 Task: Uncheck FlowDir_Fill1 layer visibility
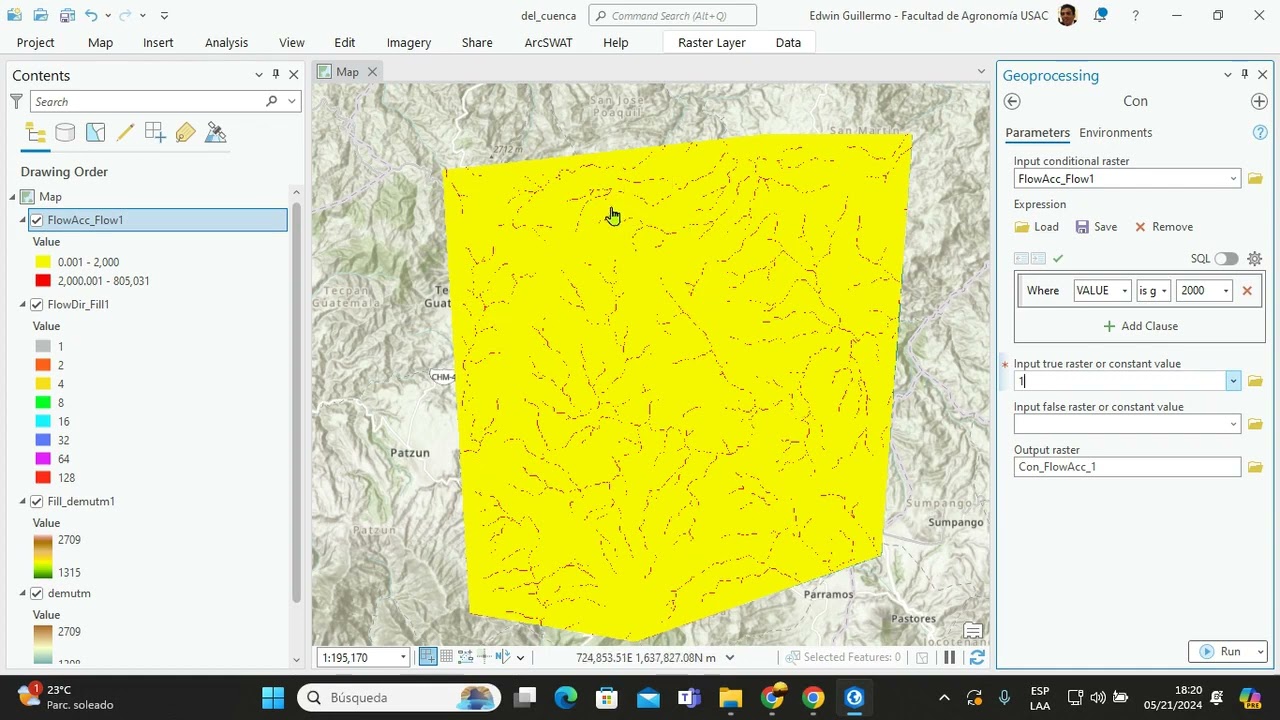point(37,304)
